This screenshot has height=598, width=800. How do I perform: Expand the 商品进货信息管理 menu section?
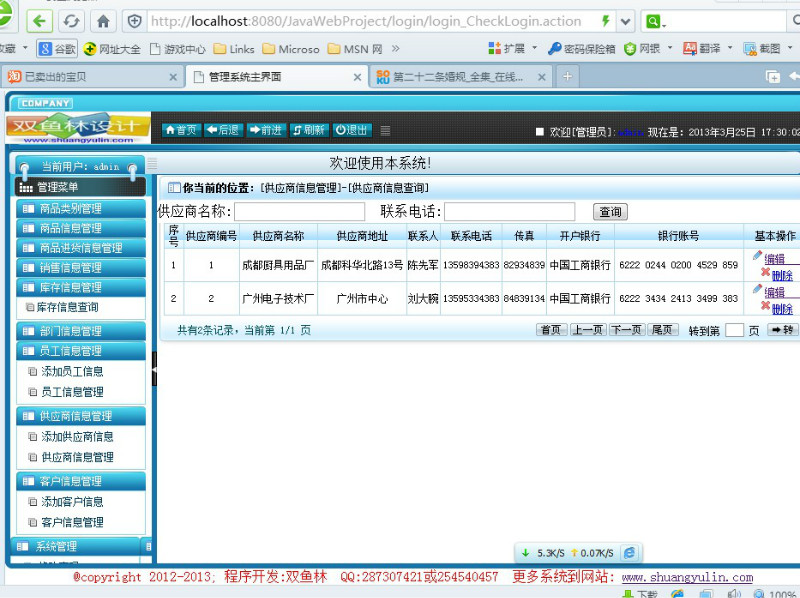click(x=81, y=248)
